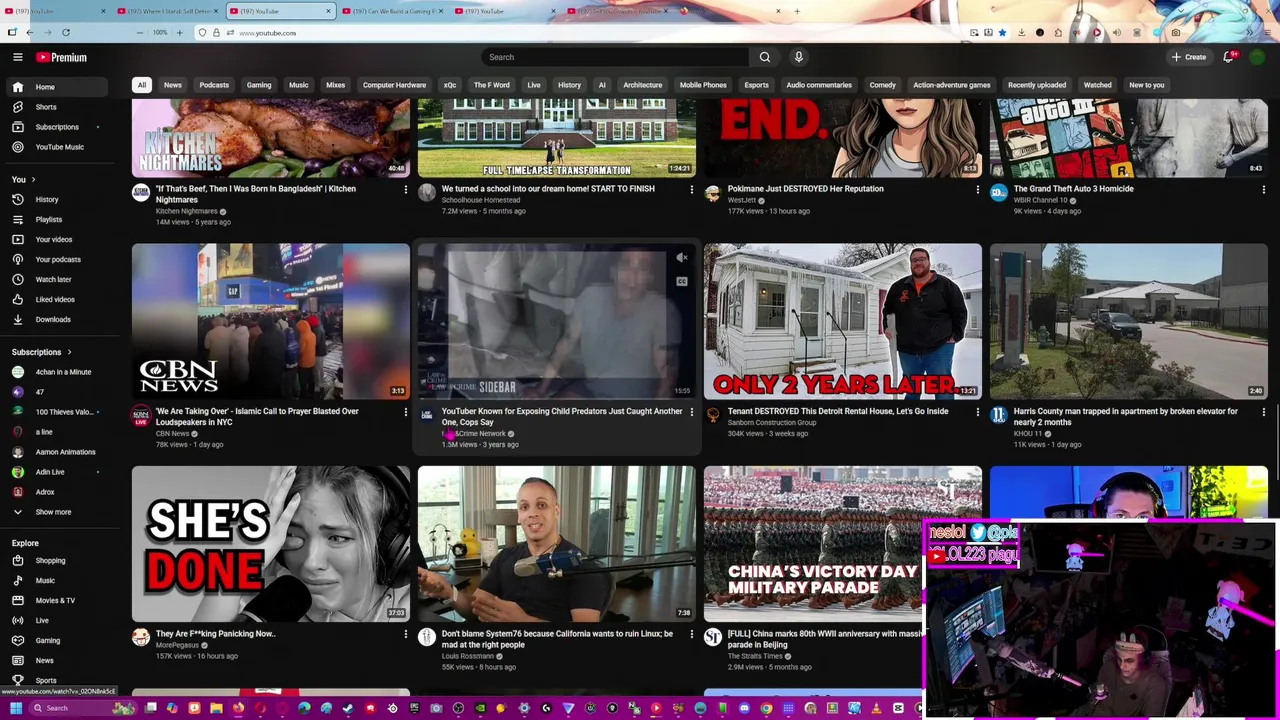1280x720 pixels.
Task: Open the YouTube hamburger guide menu
Action: [17, 57]
